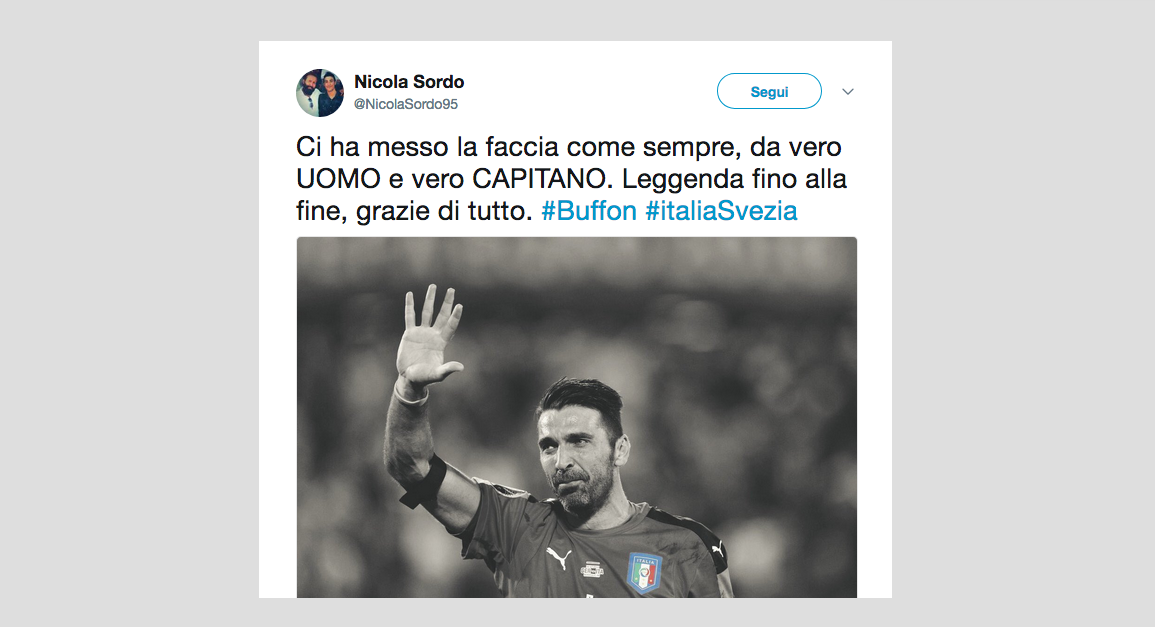Click the Segui follow button
Image resolution: width=1155 pixels, height=627 pixels.
point(769,91)
